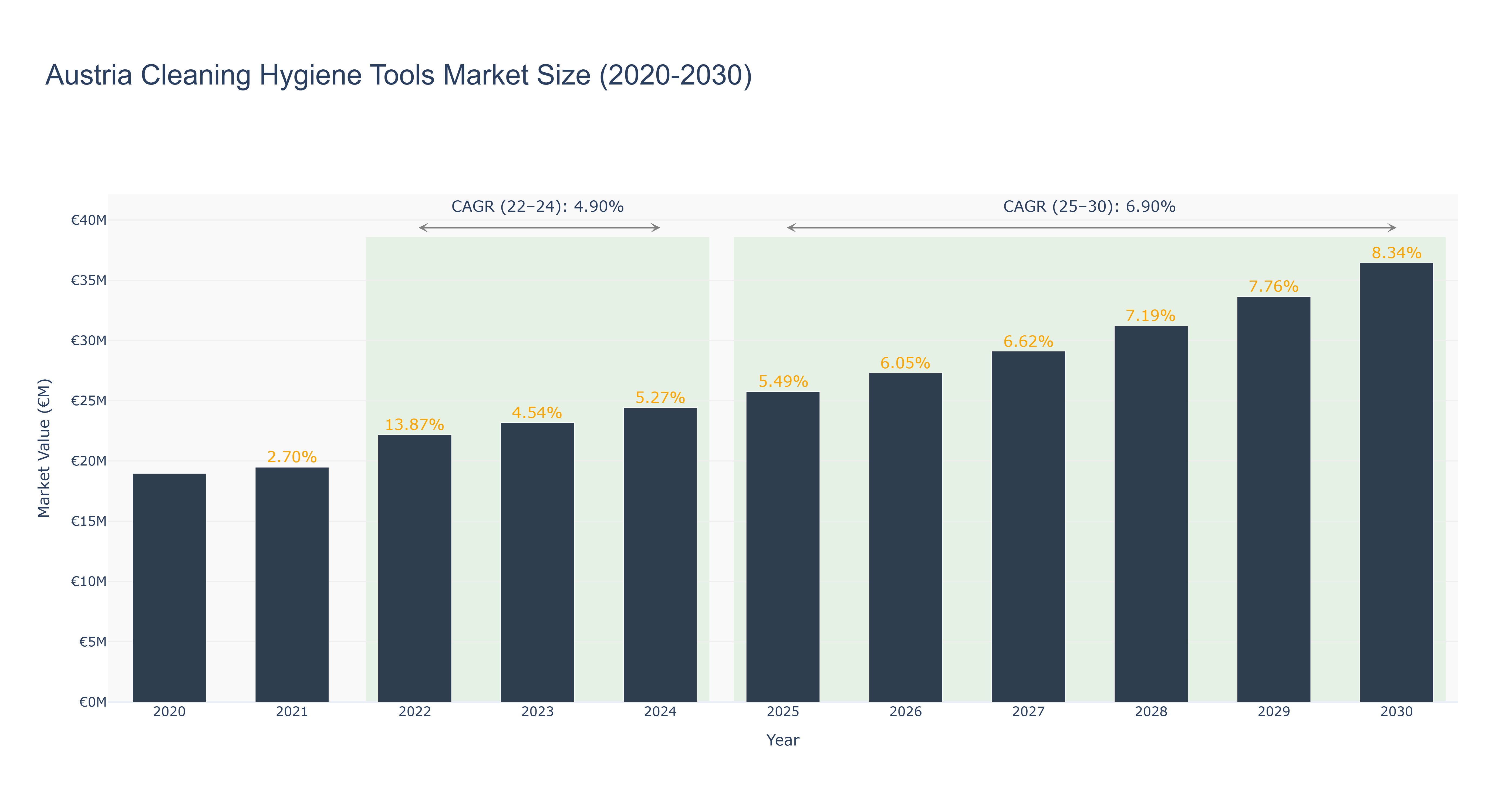The image size is (1512, 810).
Task: Click the chart title 'Austria Cleaning Hygiene Tools Market Size'
Action: [399, 75]
